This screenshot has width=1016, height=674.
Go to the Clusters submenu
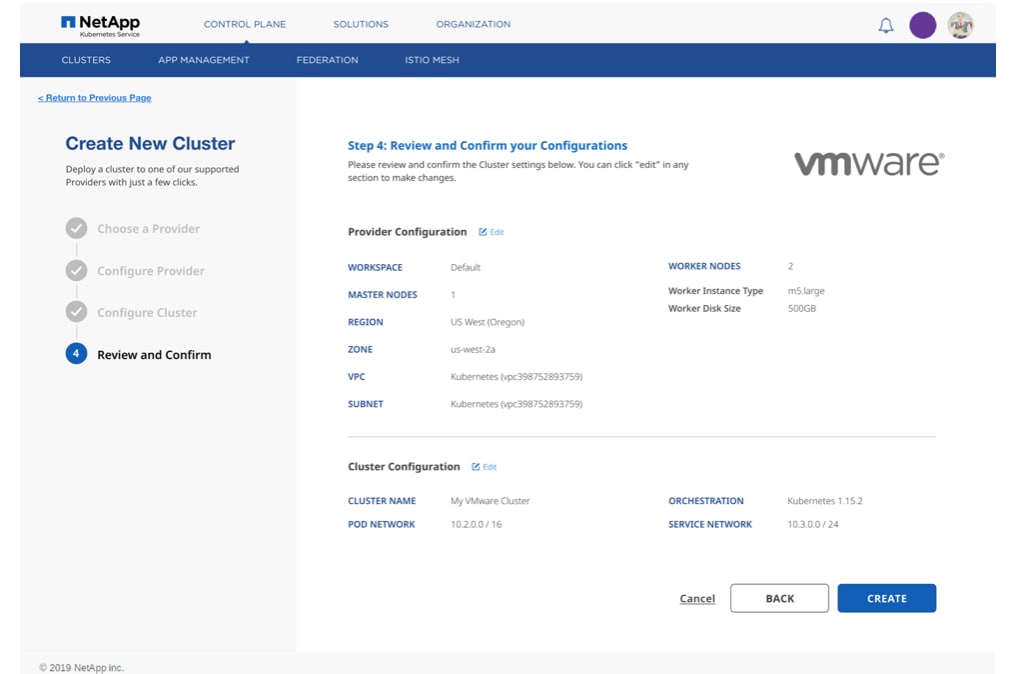click(86, 60)
